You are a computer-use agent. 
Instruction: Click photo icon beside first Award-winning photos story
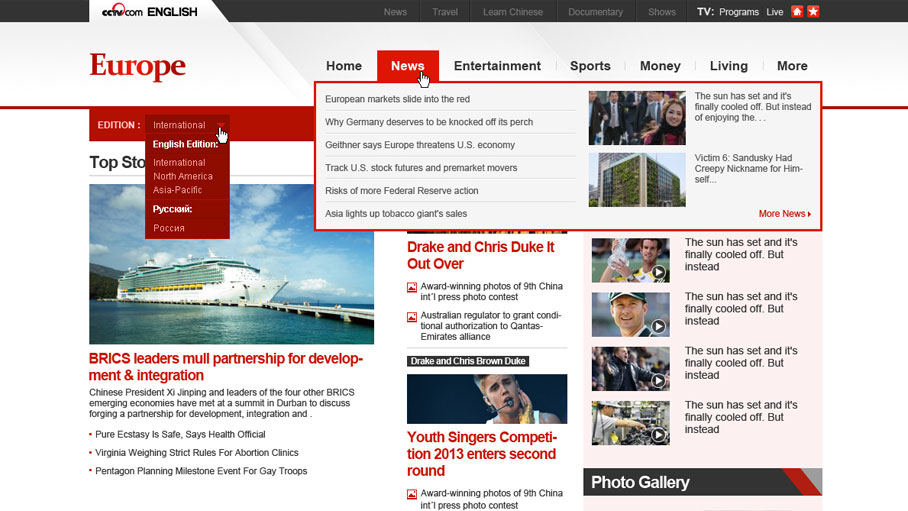pos(412,287)
